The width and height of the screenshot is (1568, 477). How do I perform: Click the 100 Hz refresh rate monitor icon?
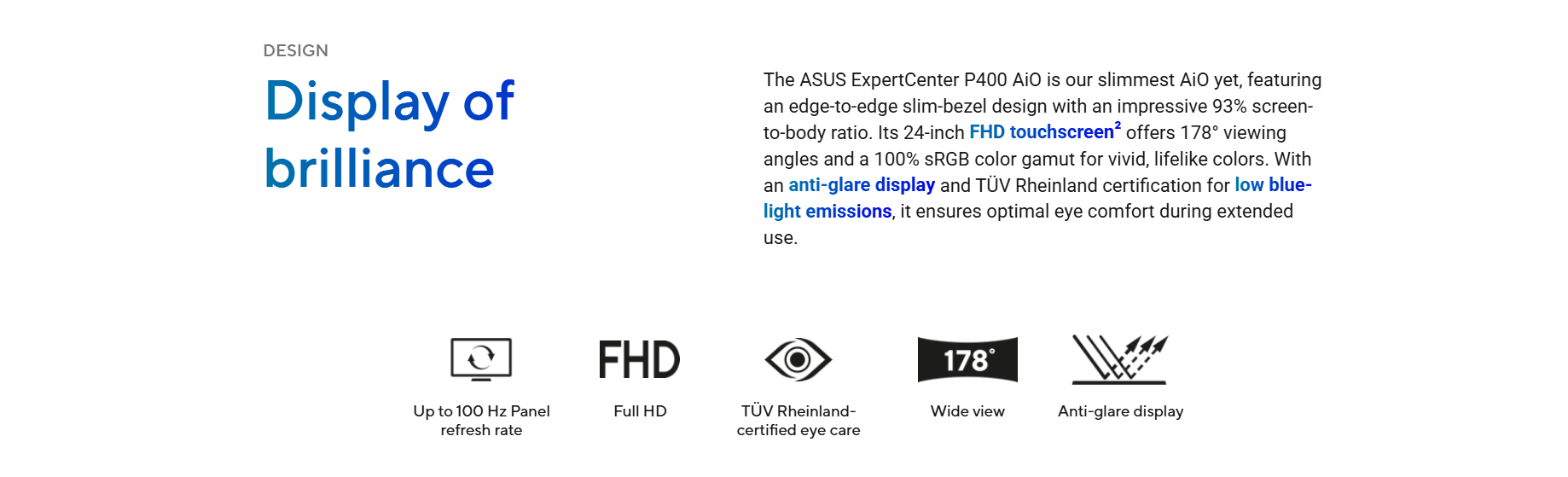tap(481, 359)
